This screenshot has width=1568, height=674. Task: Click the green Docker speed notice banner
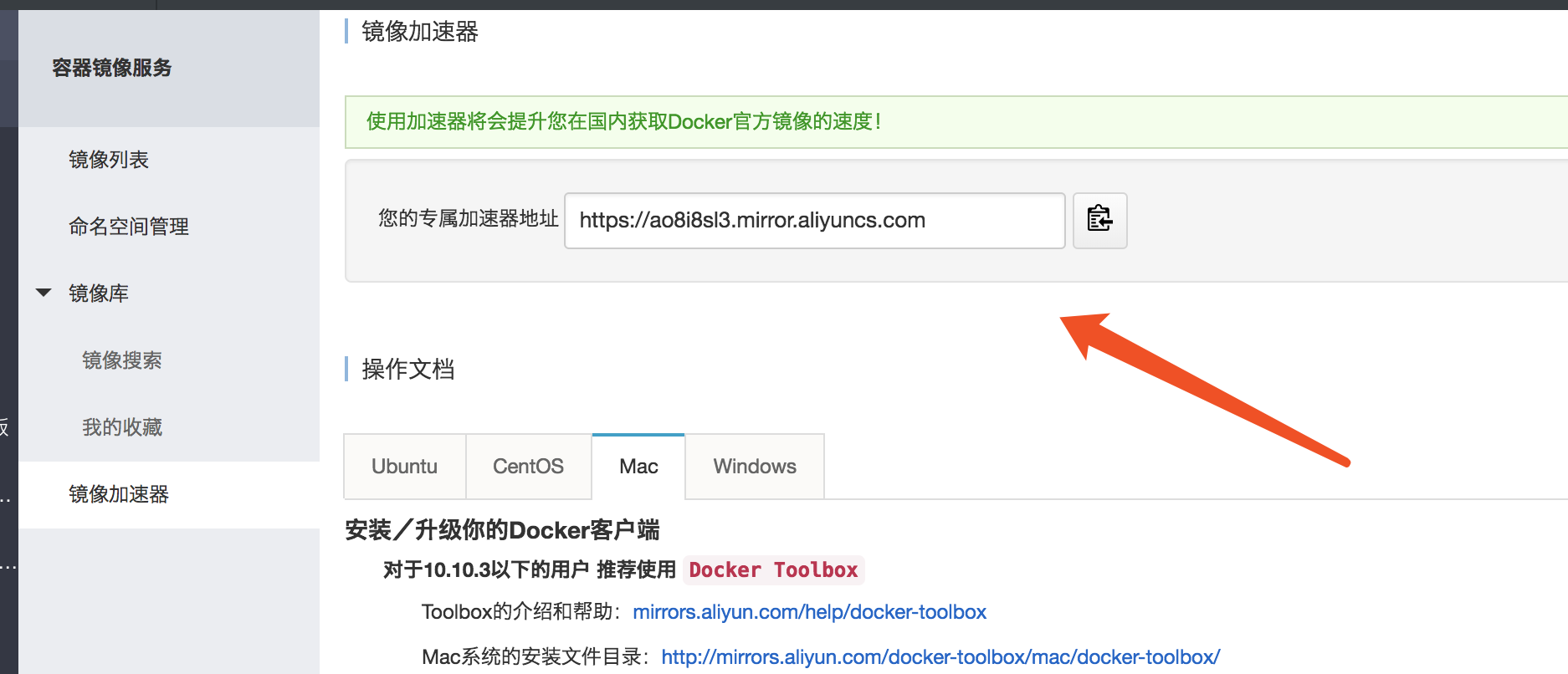point(956,122)
